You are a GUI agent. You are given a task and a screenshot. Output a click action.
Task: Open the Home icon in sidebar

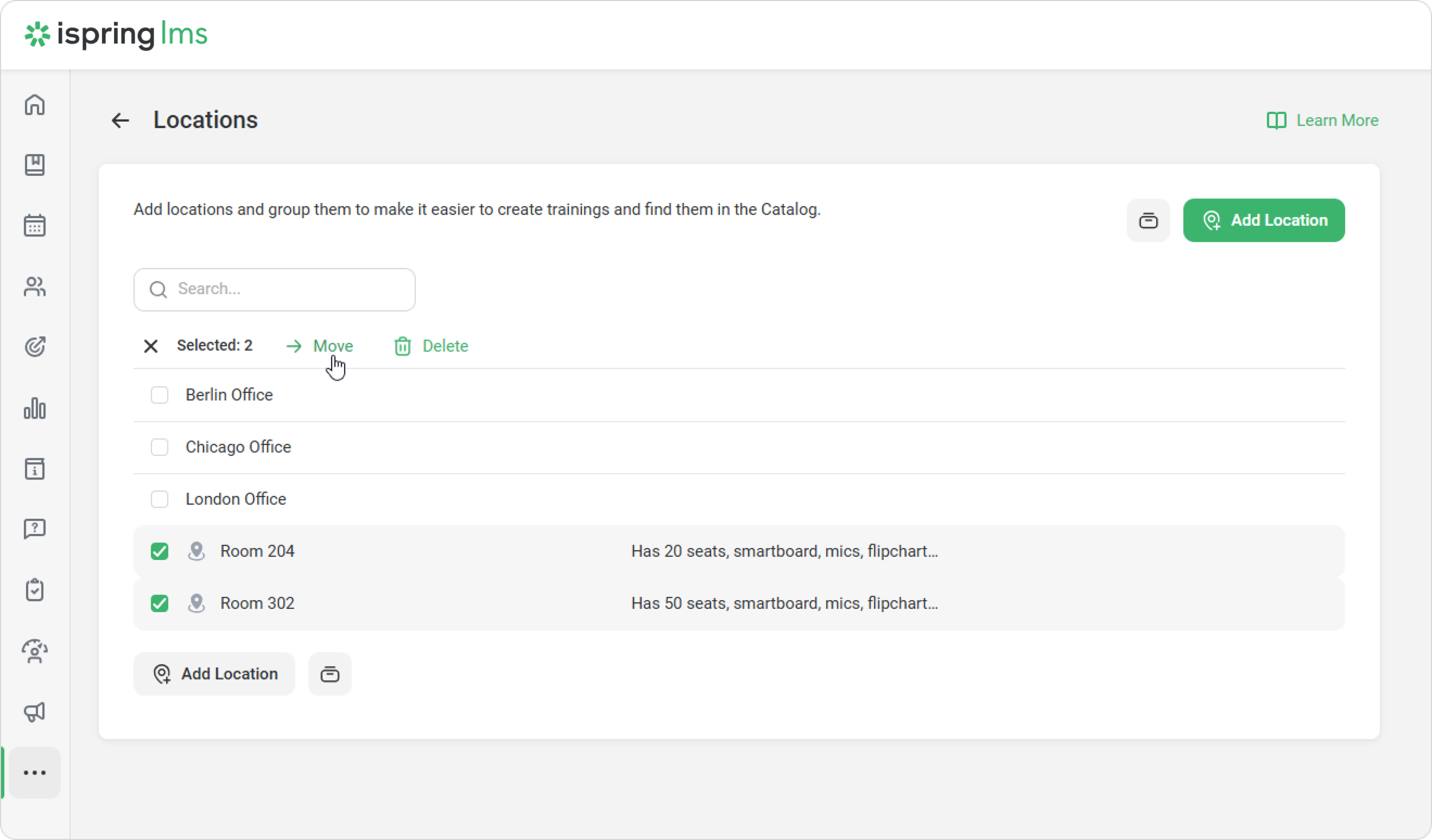[x=35, y=105]
